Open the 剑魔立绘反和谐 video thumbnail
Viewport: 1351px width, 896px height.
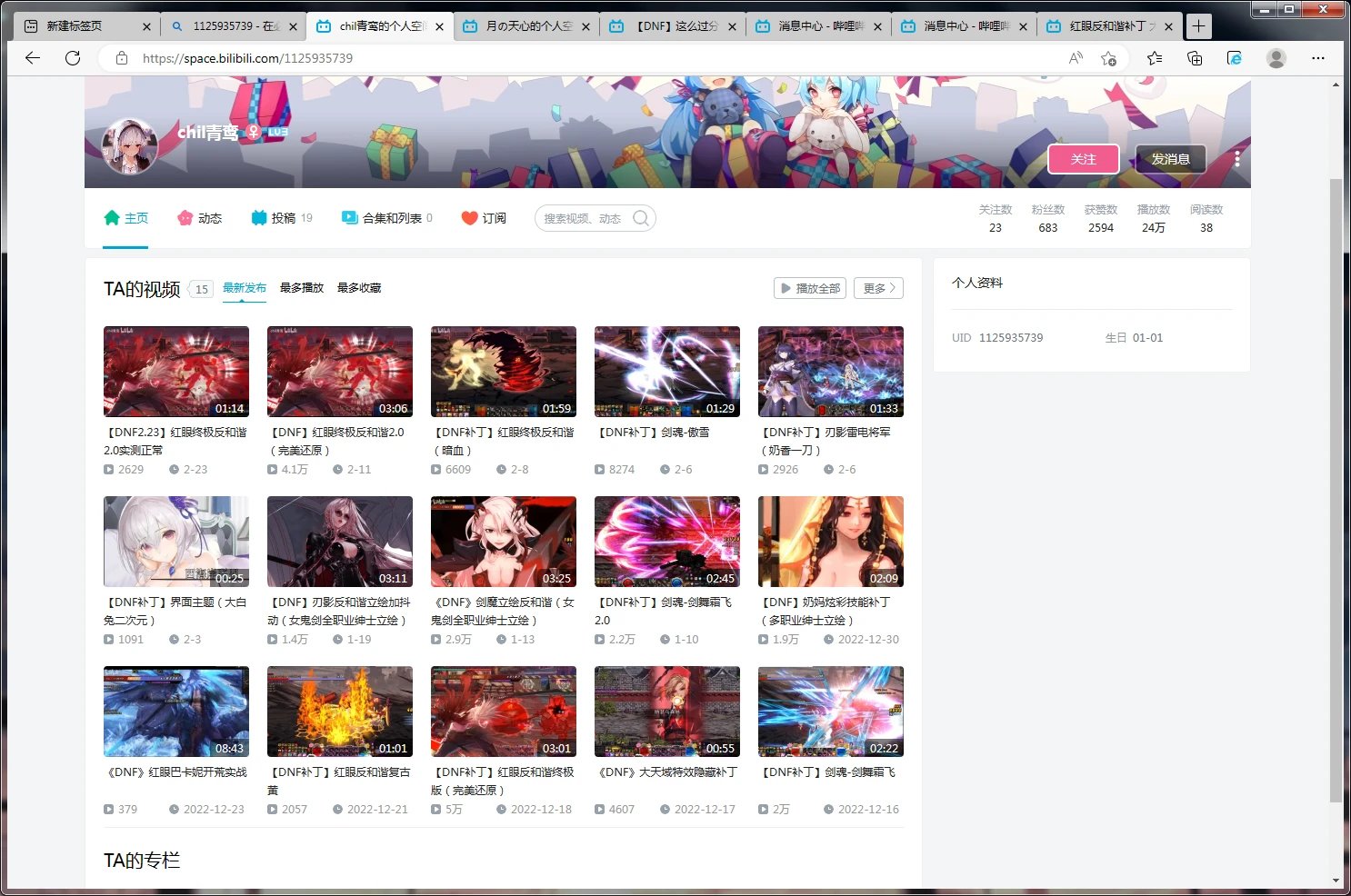pyautogui.click(x=504, y=542)
